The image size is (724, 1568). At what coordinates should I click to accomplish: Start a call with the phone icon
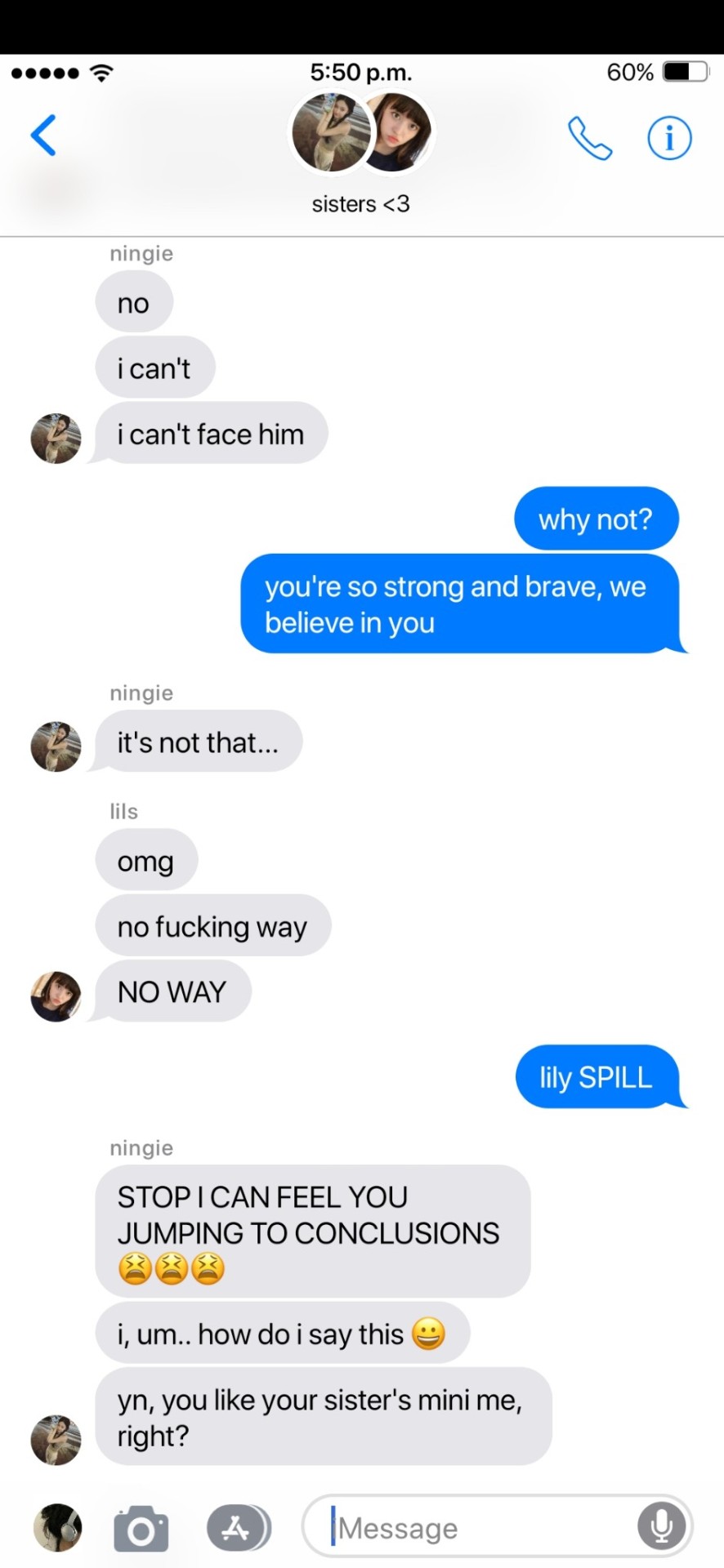click(590, 137)
